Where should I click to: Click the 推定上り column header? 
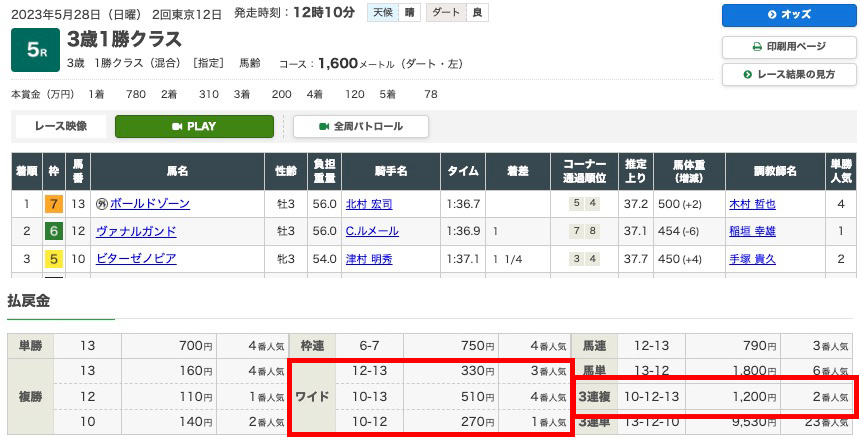(636, 171)
